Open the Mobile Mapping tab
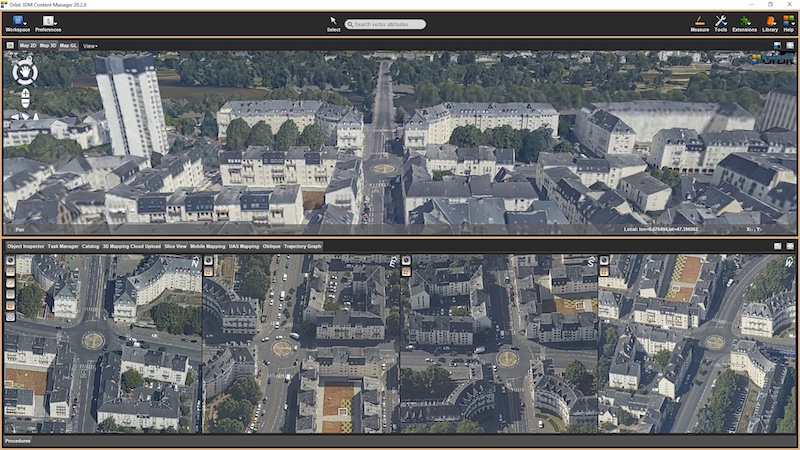The image size is (800, 450). (x=208, y=246)
